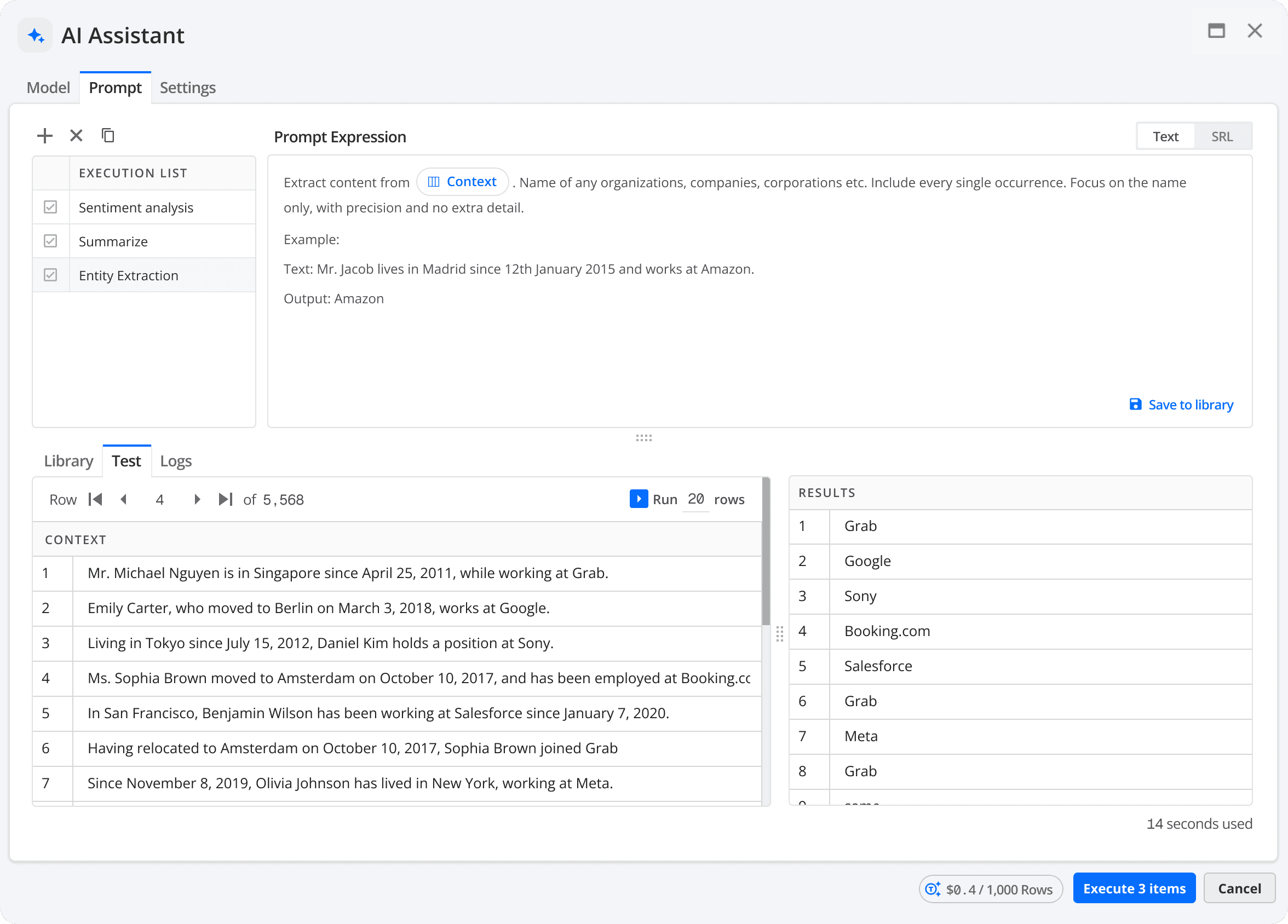
Task: Go to previous row arrow
Action: [x=124, y=499]
